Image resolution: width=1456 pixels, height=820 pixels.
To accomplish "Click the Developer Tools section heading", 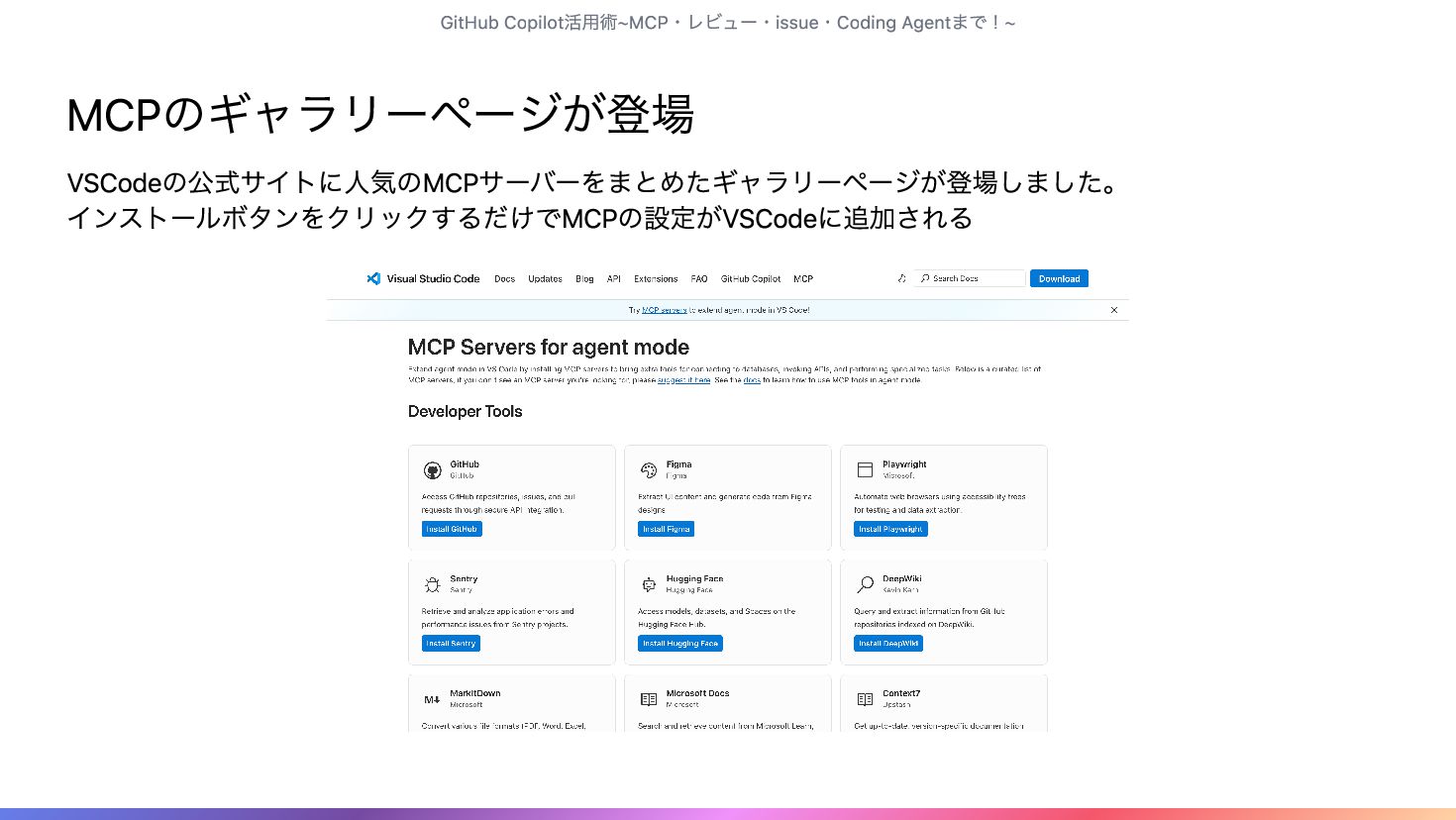I will coord(465,411).
